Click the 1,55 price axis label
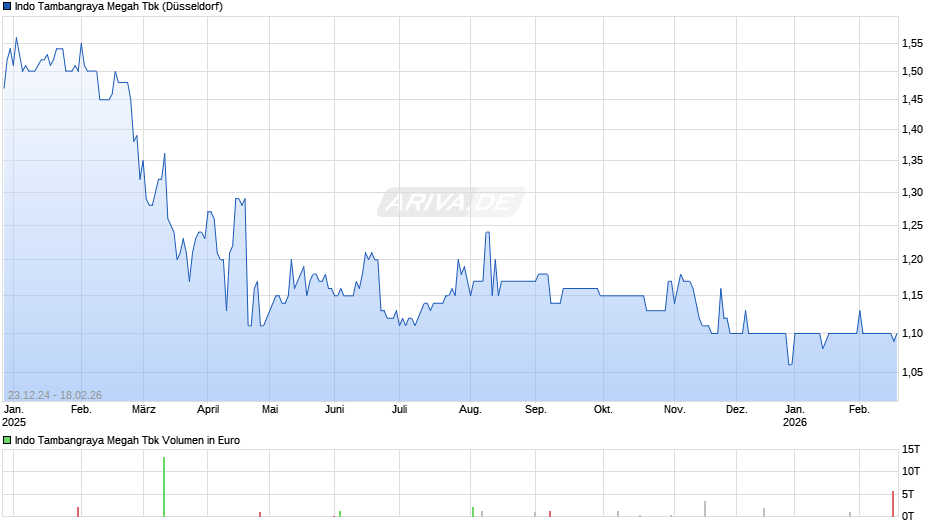This screenshot has width=940, height=526. coord(912,43)
